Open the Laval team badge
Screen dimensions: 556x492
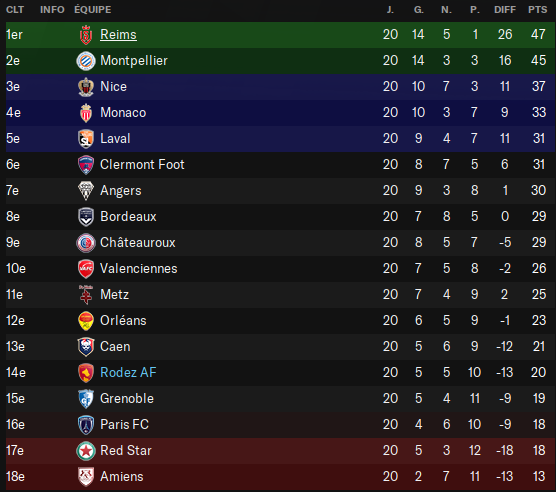click(86, 139)
